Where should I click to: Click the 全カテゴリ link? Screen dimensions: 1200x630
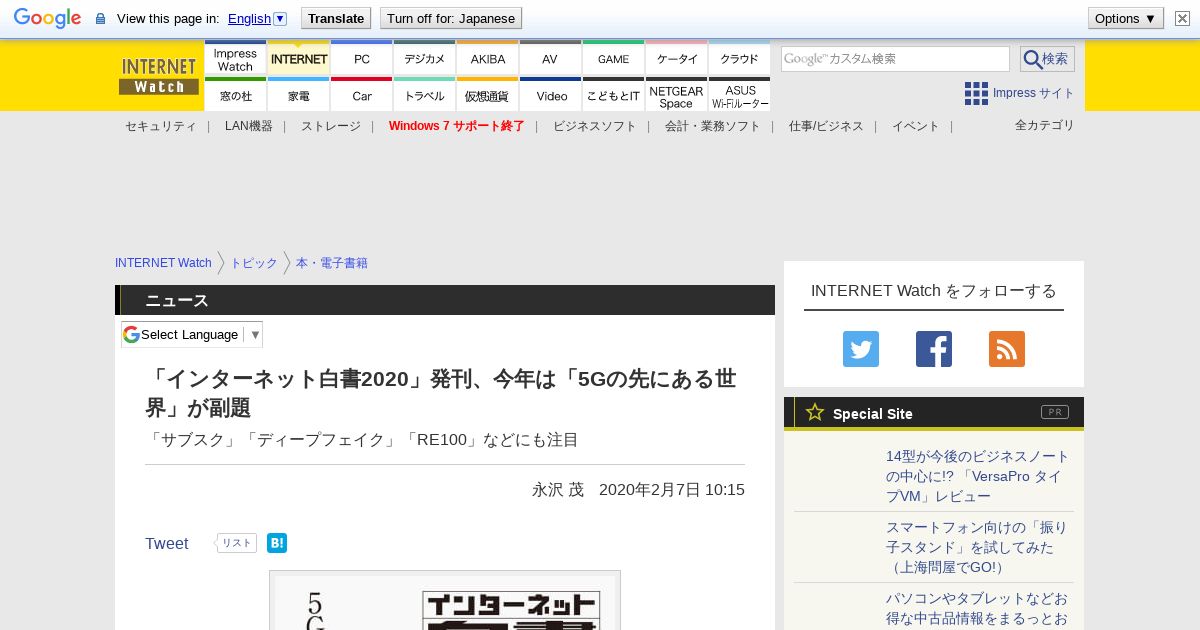coord(1045,125)
